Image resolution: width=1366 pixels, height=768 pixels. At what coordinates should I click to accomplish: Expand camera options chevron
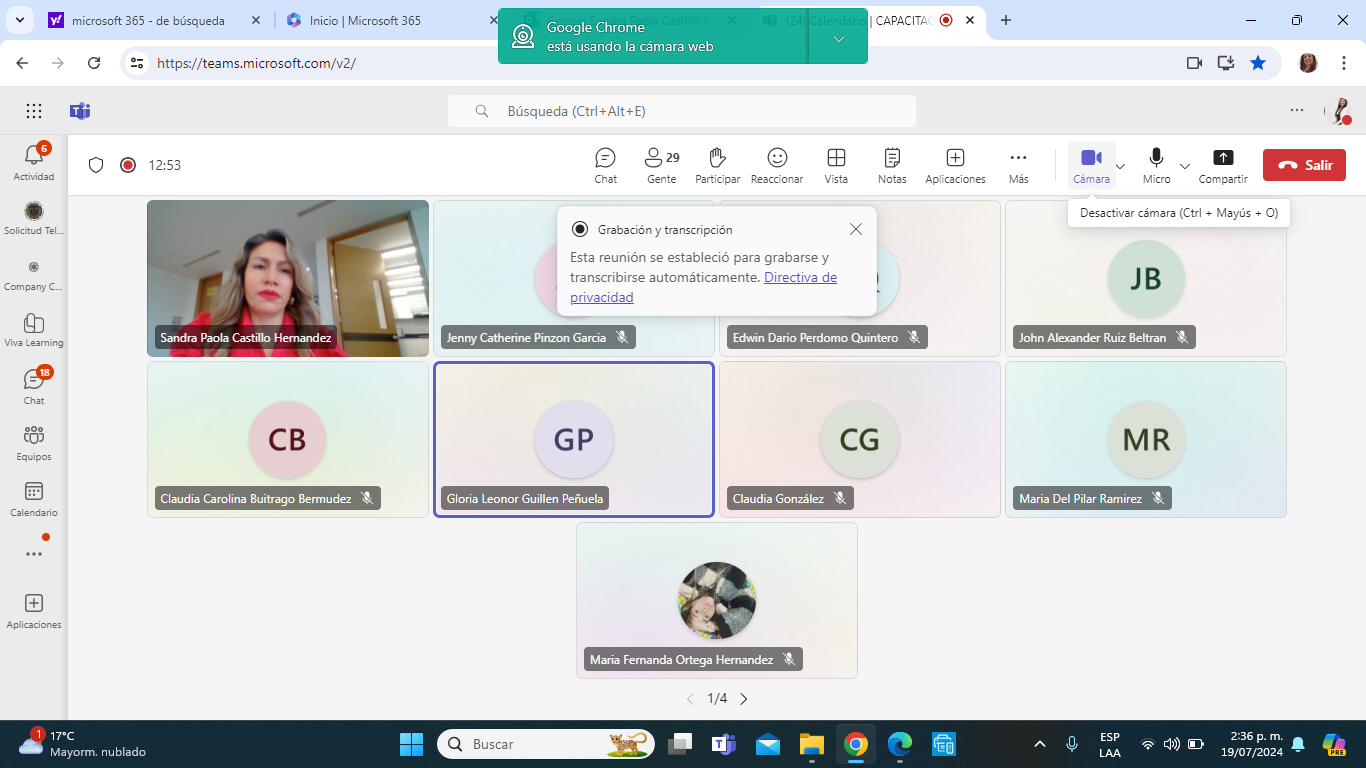click(1121, 166)
